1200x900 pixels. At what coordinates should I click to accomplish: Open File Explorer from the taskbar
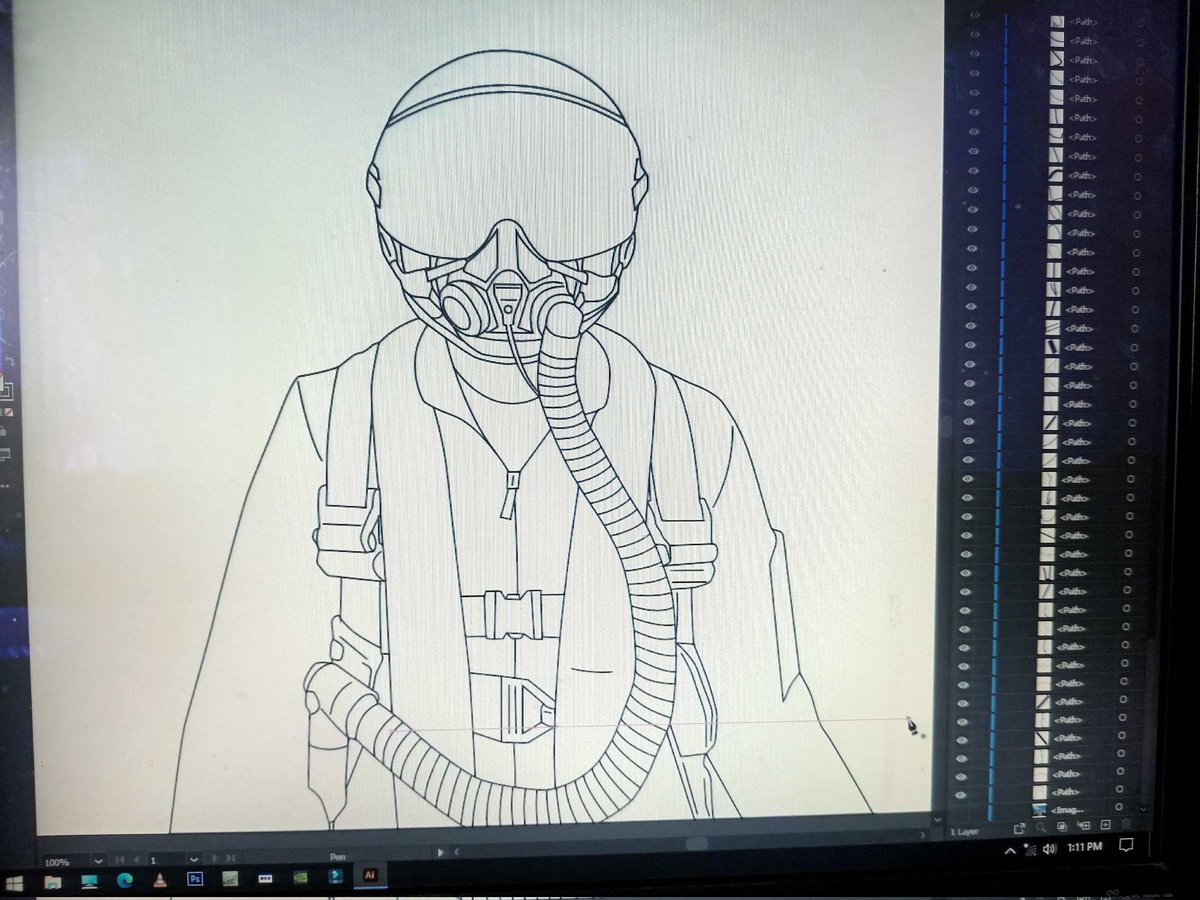52,882
